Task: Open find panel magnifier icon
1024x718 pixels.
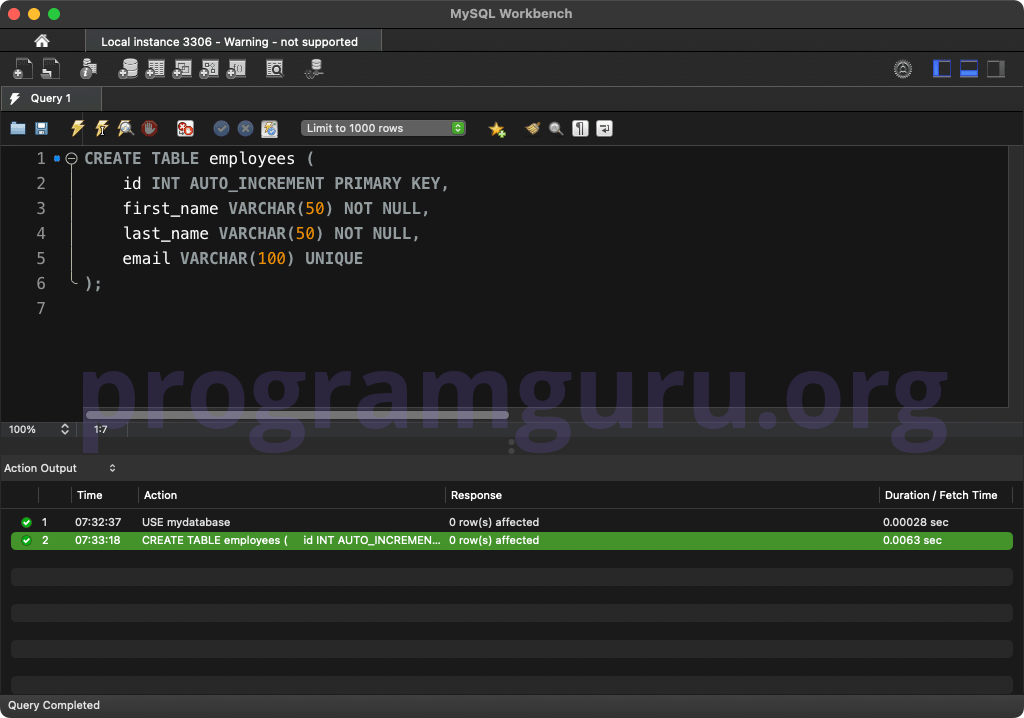Action: [556, 128]
